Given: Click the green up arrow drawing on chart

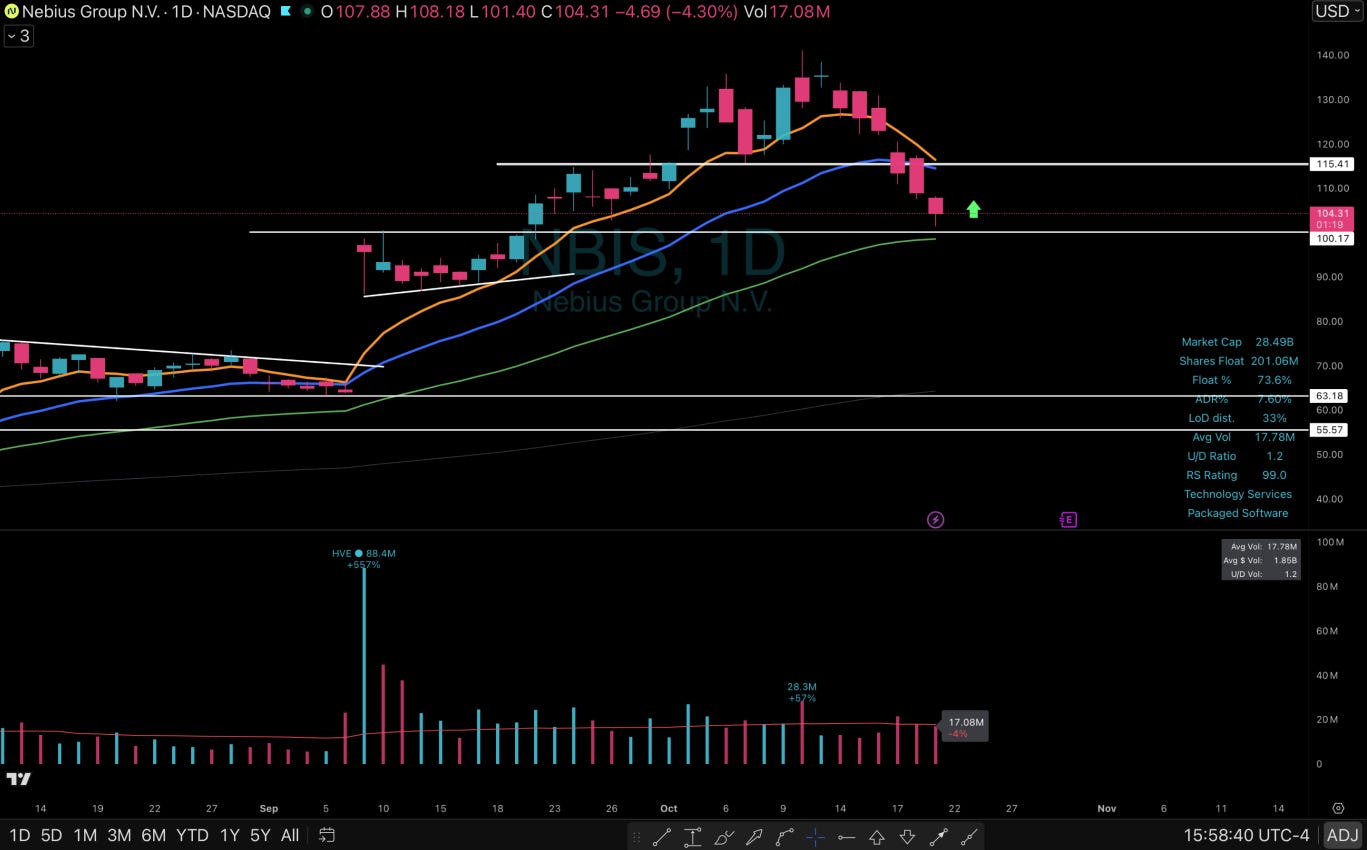Looking at the screenshot, I should click(973, 209).
